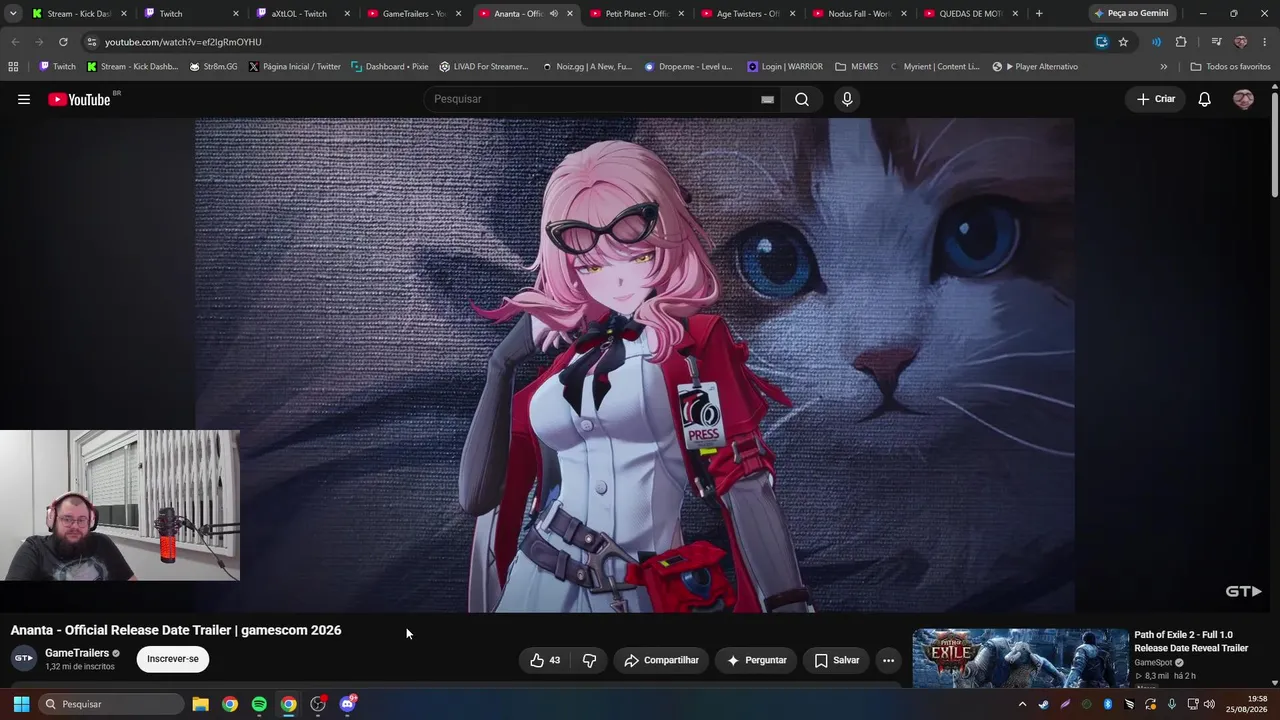This screenshot has width=1280, height=720.
Task: Open the Path of Exile 2 video title
Action: pyautogui.click(x=1191, y=641)
